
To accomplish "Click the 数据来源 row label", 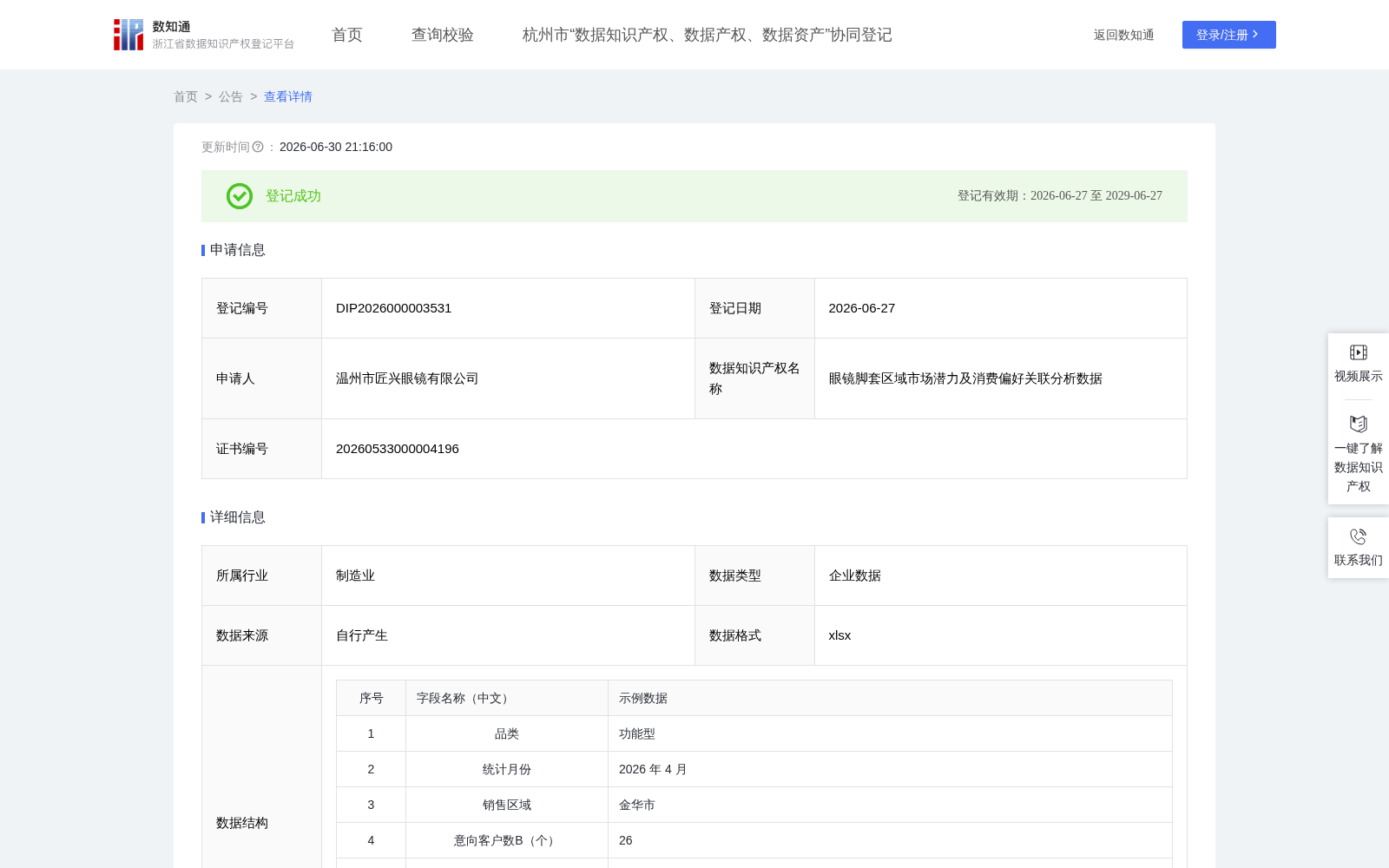I will [242, 635].
